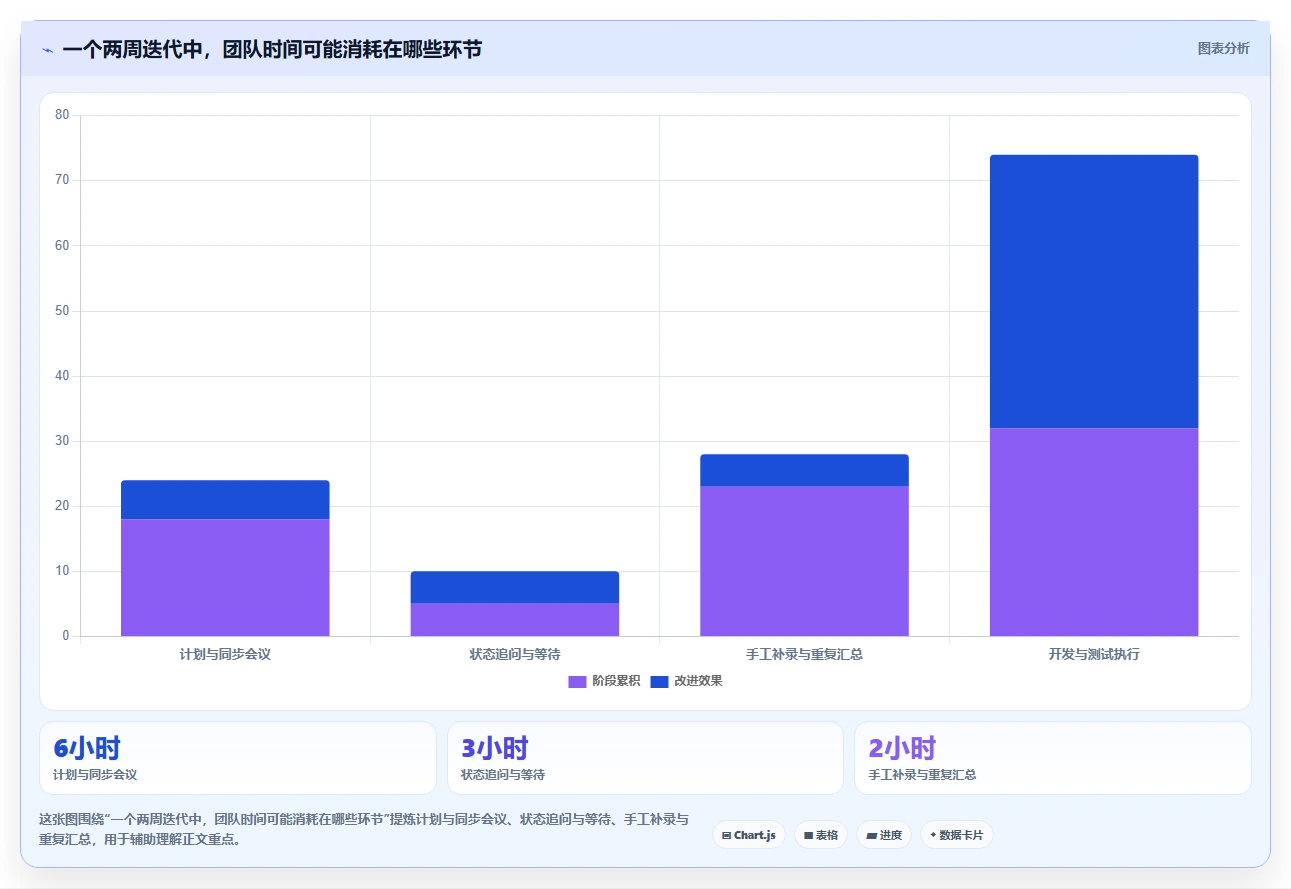The height and width of the screenshot is (889, 1291).
Task: Click the purple bar segment for 计划与同步会议
Action: 225,577
